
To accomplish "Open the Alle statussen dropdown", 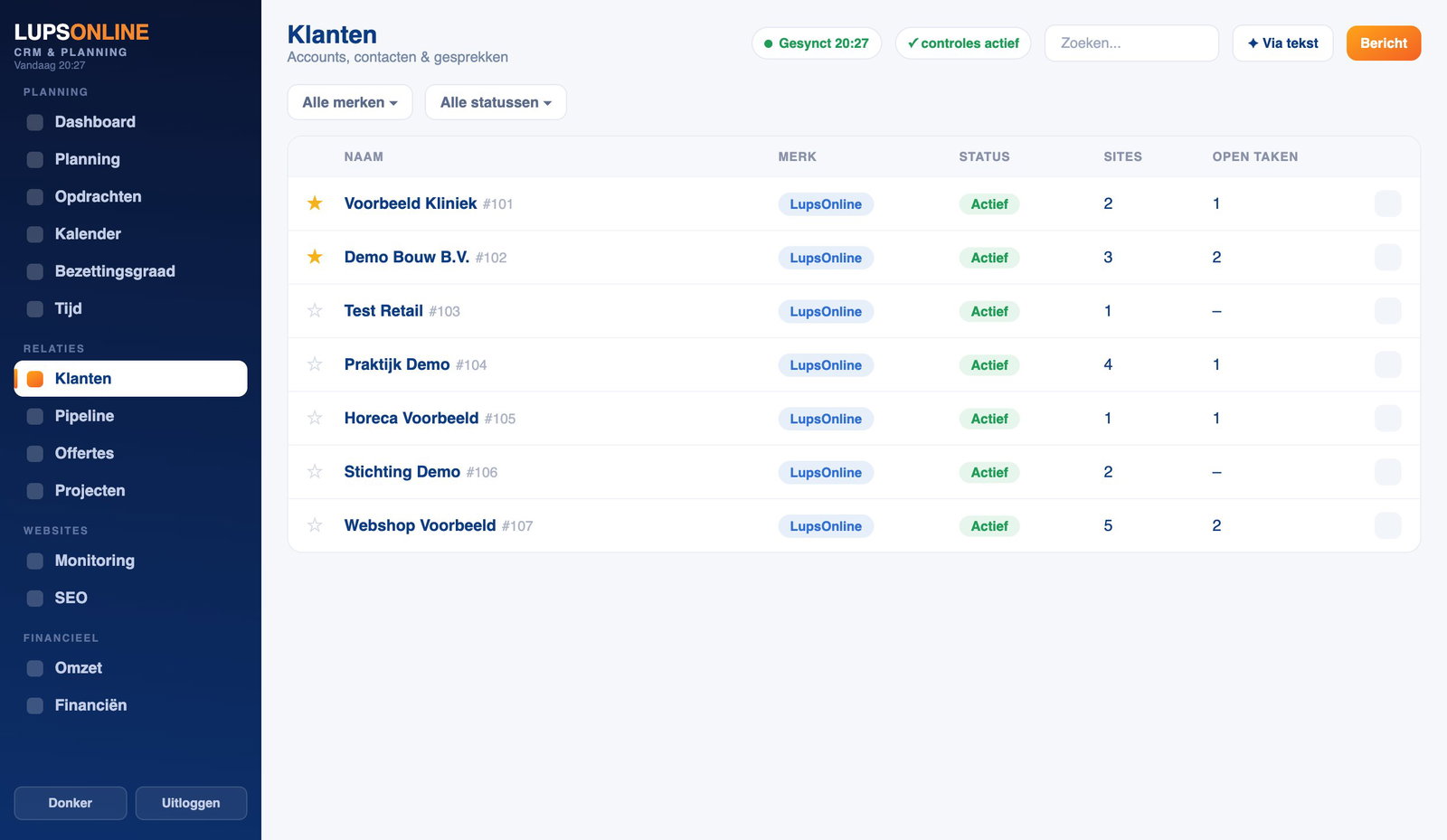I will [496, 102].
